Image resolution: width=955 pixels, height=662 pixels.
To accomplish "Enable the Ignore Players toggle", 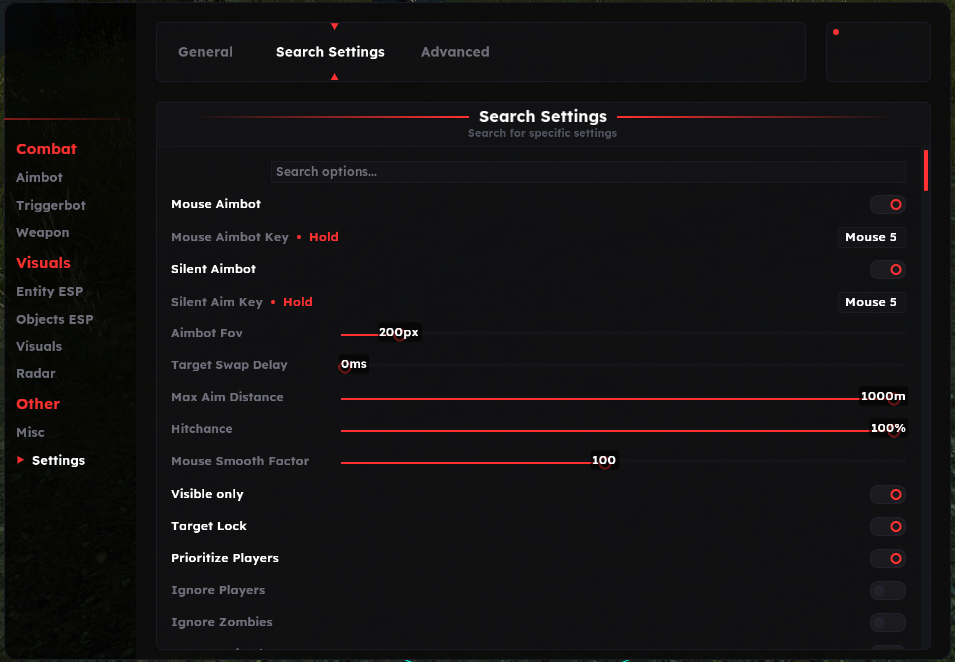I will click(887, 590).
